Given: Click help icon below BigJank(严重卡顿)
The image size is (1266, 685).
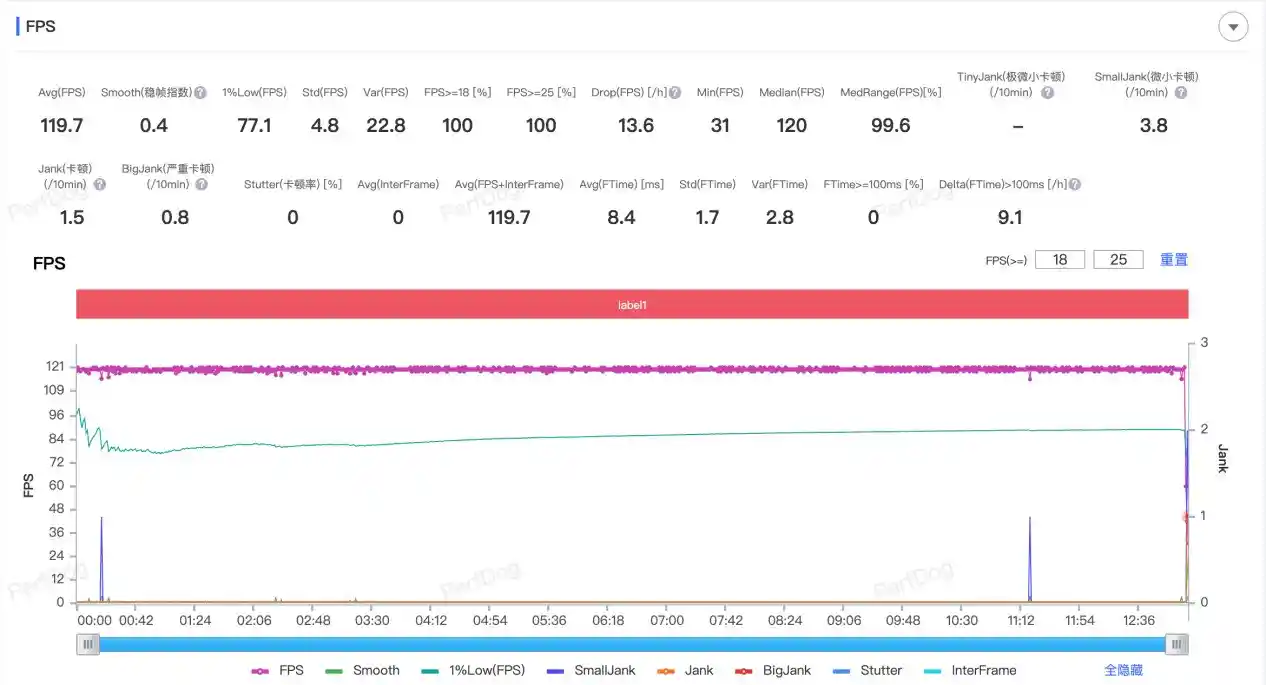Looking at the screenshot, I should pyautogui.click(x=202, y=185).
